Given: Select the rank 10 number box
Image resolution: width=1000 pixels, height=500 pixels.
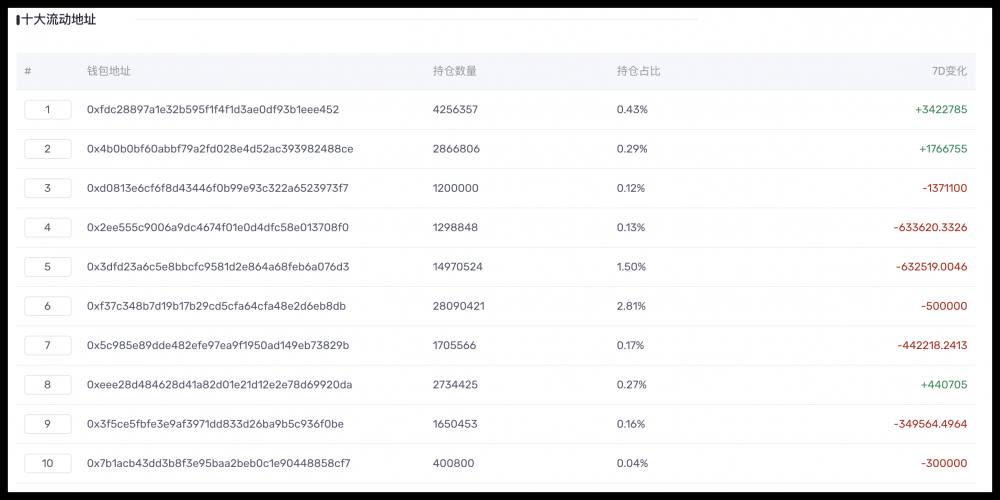Looking at the screenshot, I should tap(48, 464).
